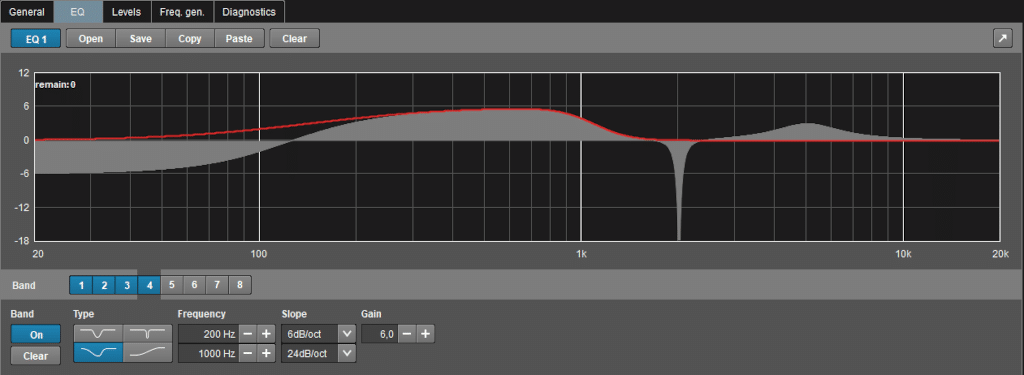The image size is (1024, 375).
Task: Increase the 200 Hz frequency with plus
Action: click(x=266, y=334)
